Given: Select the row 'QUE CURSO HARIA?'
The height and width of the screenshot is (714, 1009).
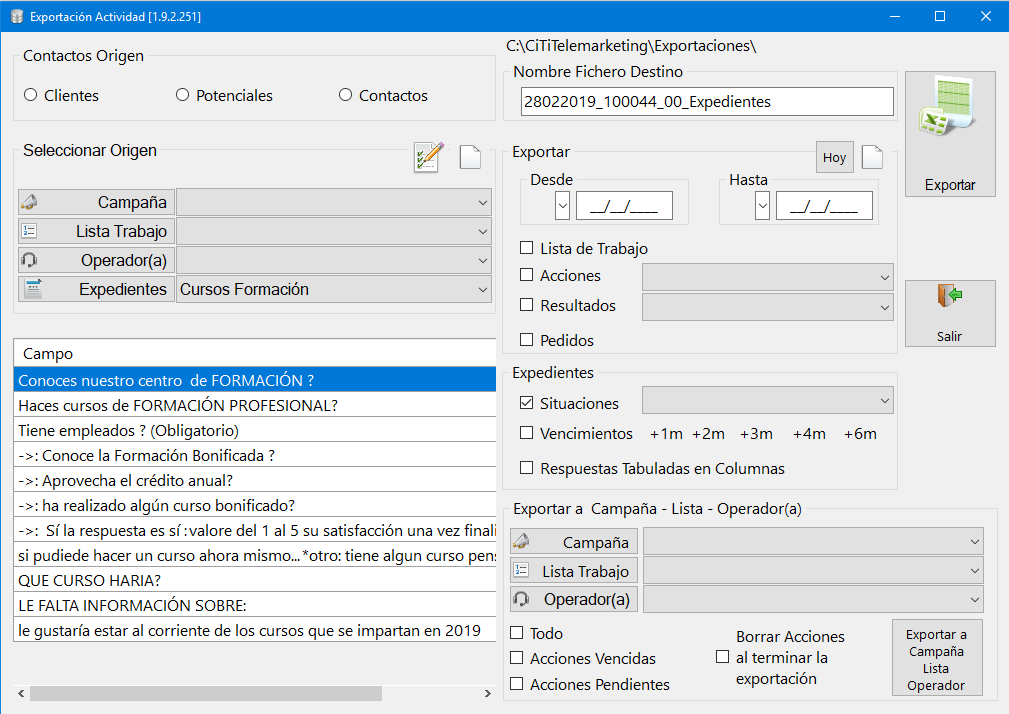Looking at the screenshot, I should tap(255, 581).
